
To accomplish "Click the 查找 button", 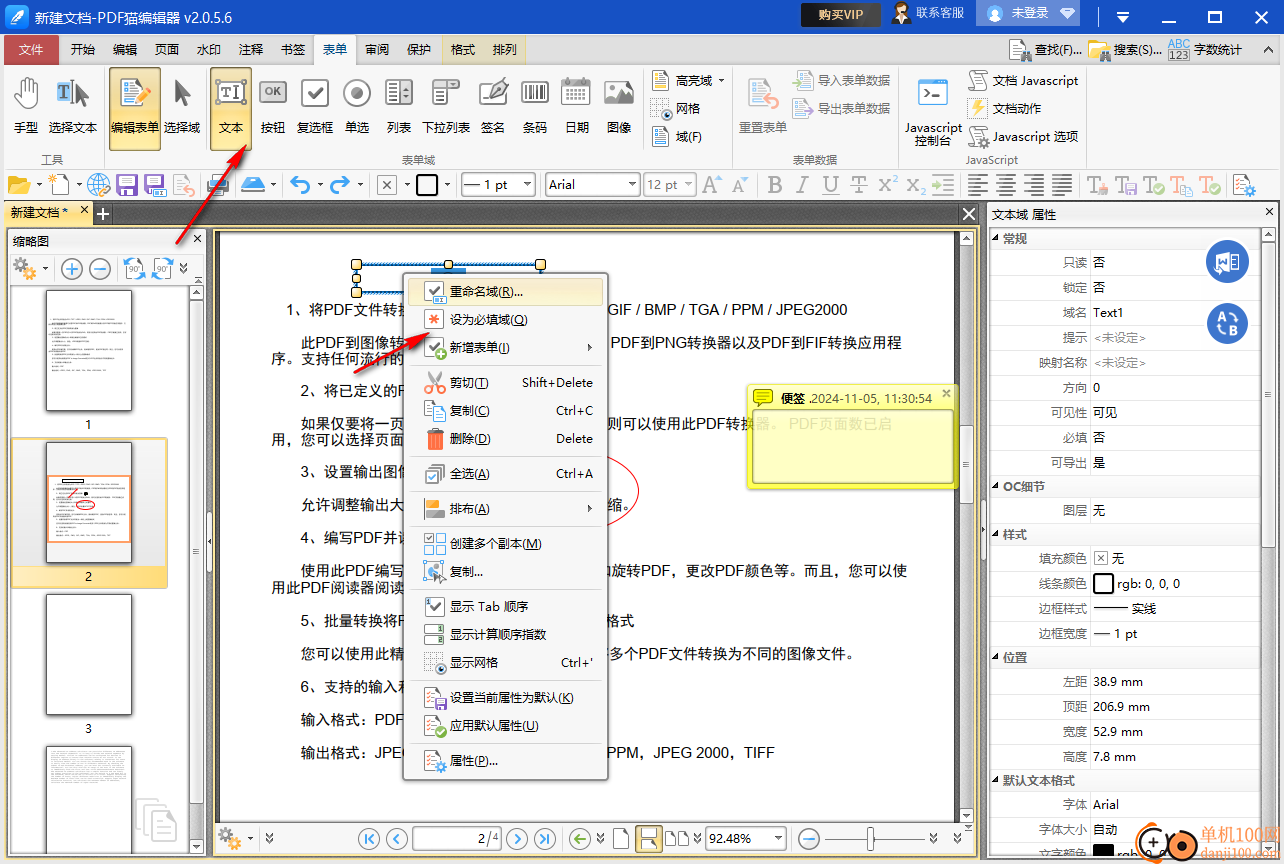I will coord(1045,49).
